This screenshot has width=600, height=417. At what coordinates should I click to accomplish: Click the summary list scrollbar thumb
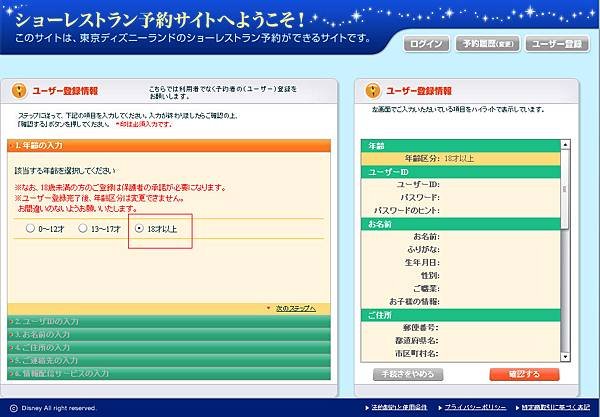pyautogui.click(x=565, y=189)
